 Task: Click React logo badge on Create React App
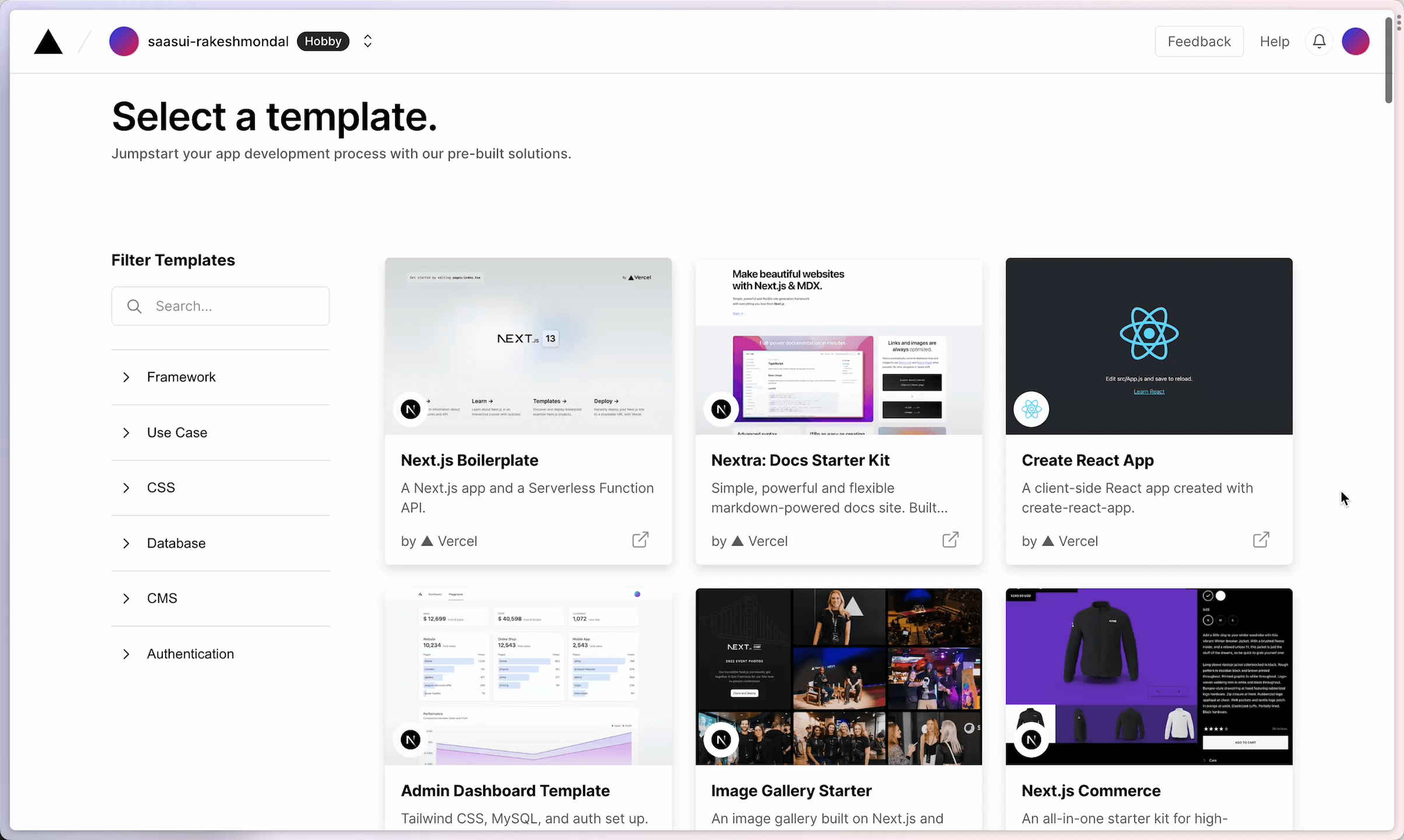pos(1031,409)
